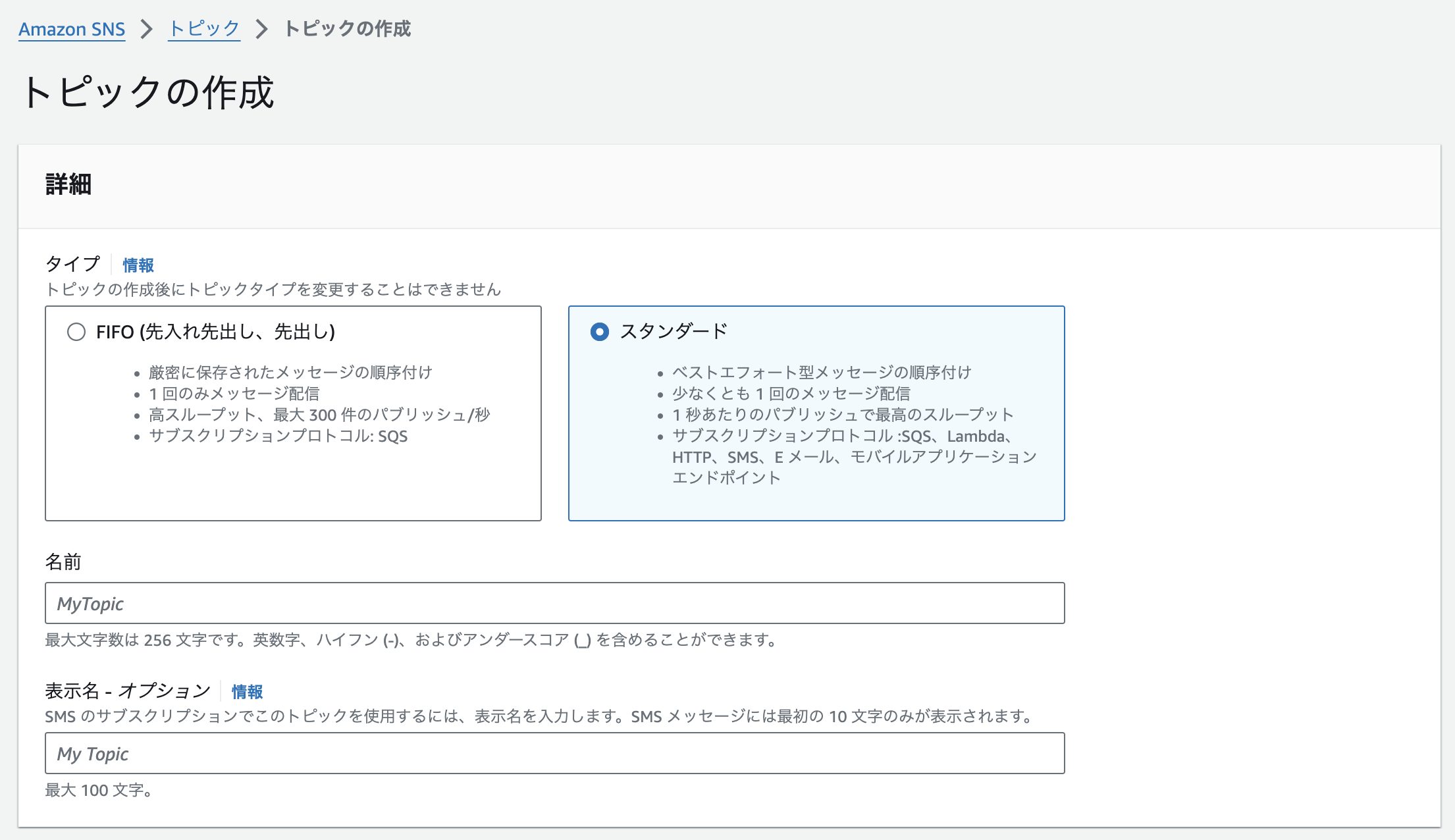Select the スタンダード radio button
Viewport: 1455px width, 840px height.
pos(600,332)
